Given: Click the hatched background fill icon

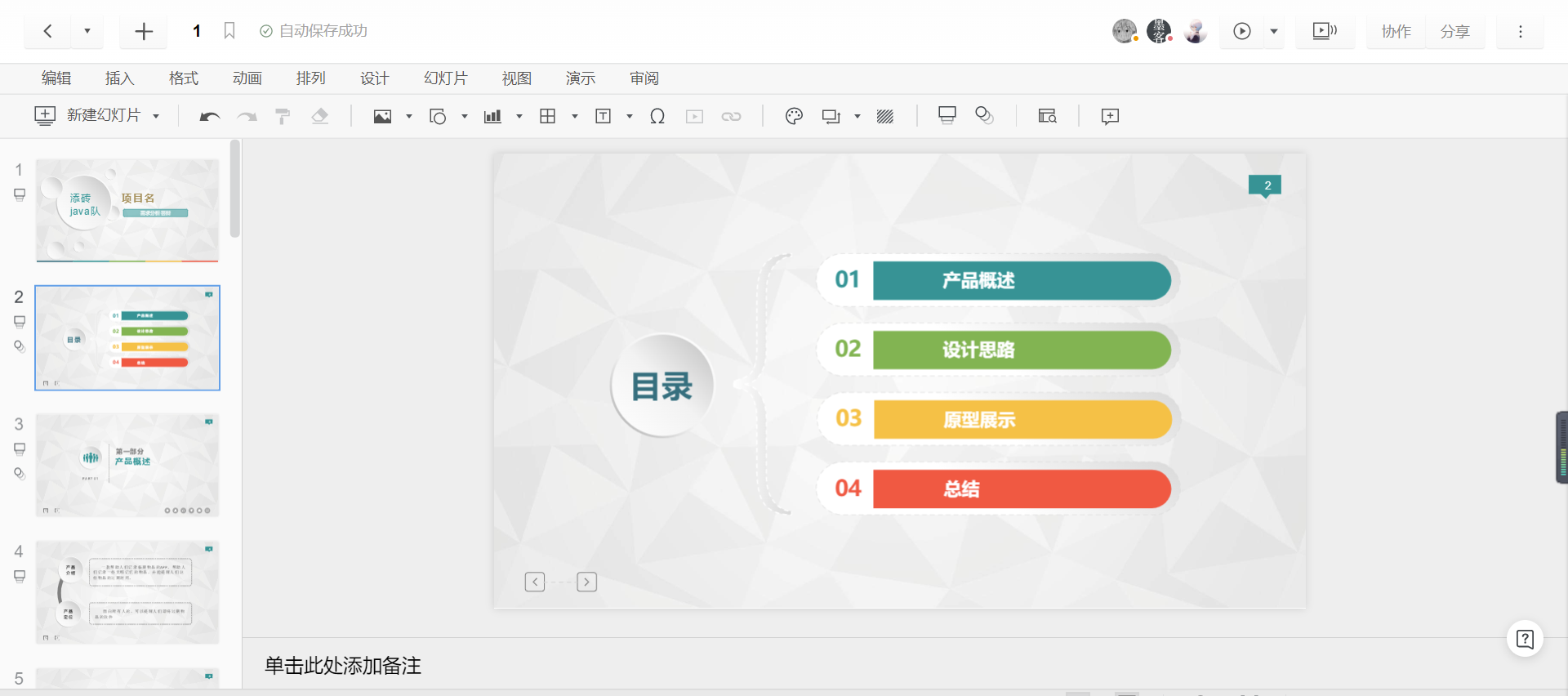Looking at the screenshot, I should (885, 117).
